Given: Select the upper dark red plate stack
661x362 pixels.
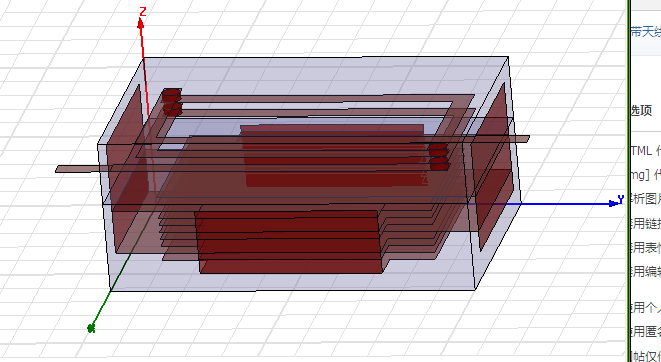Looking at the screenshot, I should click(x=333, y=155).
